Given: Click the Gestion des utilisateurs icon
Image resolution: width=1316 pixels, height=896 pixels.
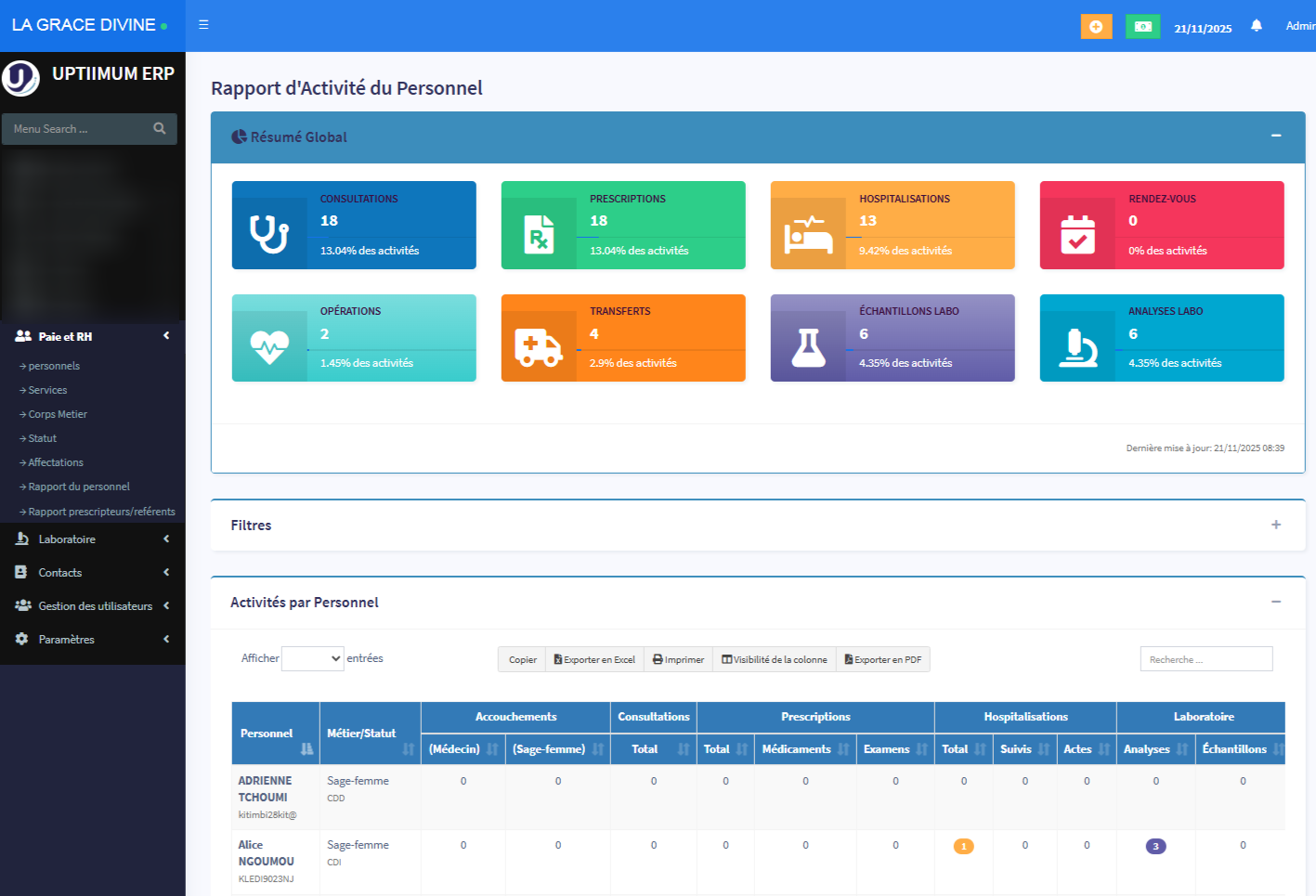Looking at the screenshot, I should click(x=20, y=605).
